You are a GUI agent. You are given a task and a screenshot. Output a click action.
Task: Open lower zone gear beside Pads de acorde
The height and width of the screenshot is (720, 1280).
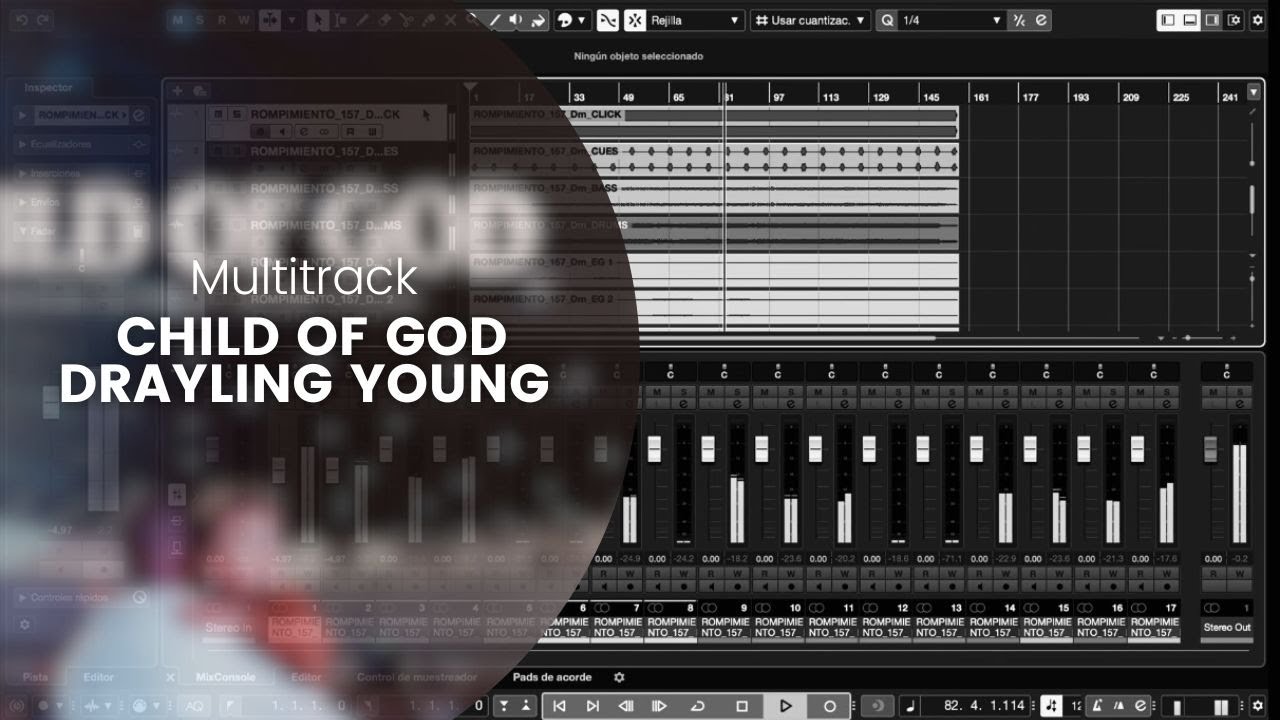(x=619, y=677)
